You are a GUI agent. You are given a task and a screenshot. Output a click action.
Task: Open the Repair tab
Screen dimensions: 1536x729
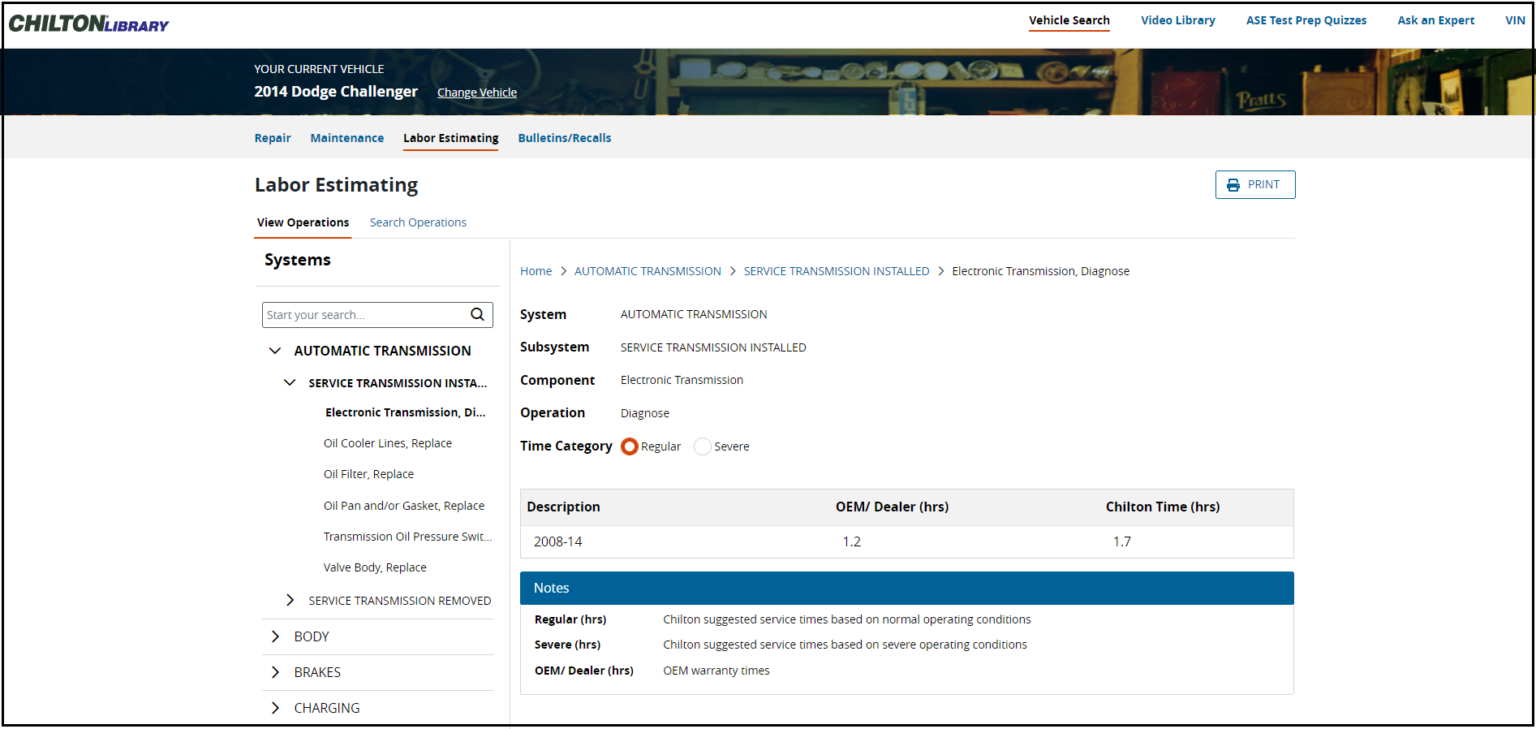[x=272, y=138]
